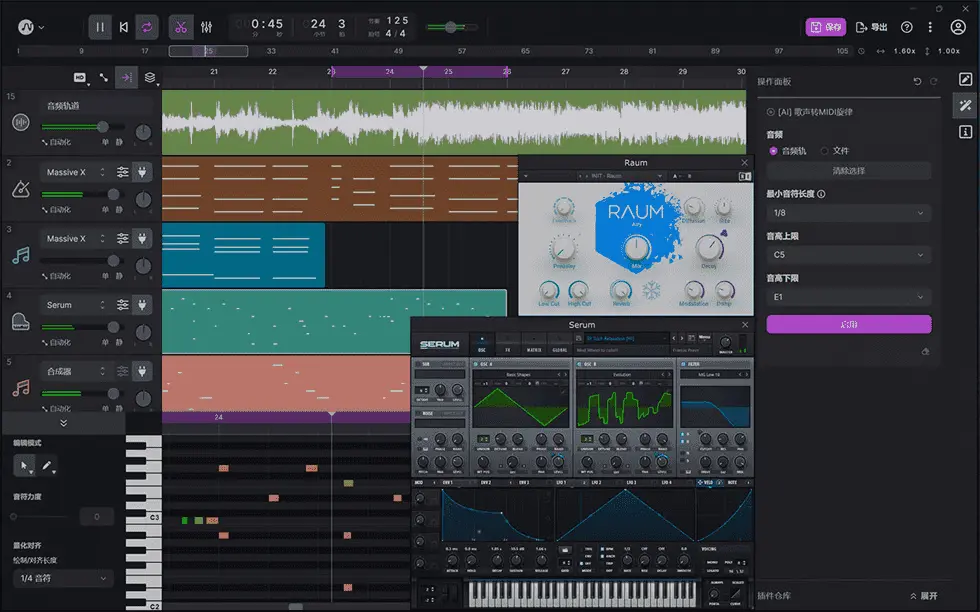Solo track 2 with the 单 button
This screenshot has width=980, height=612.
tap(105, 209)
